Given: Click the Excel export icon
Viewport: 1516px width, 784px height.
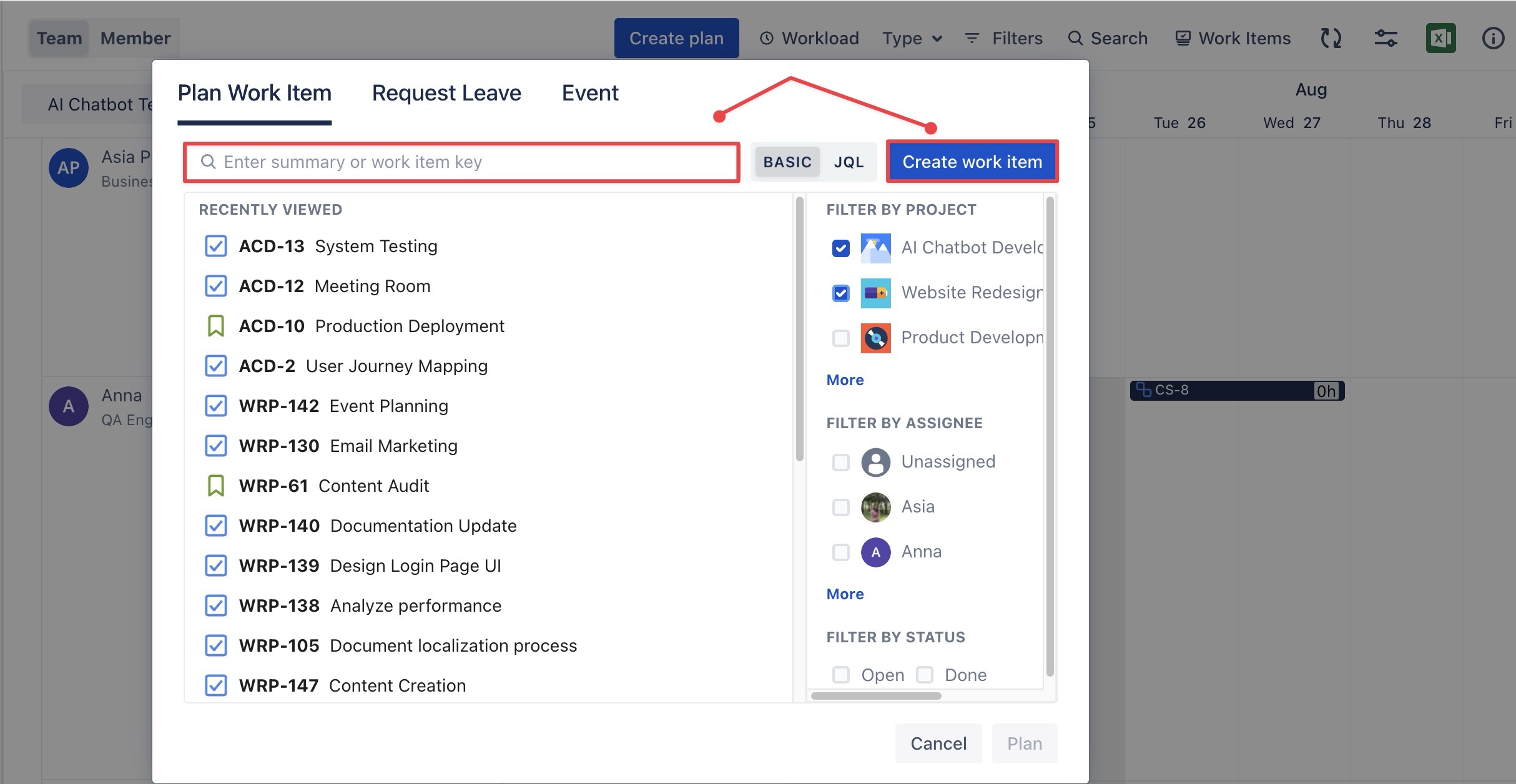Looking at the screenshot, I should pyautogui.click(x=1440, y=39).
